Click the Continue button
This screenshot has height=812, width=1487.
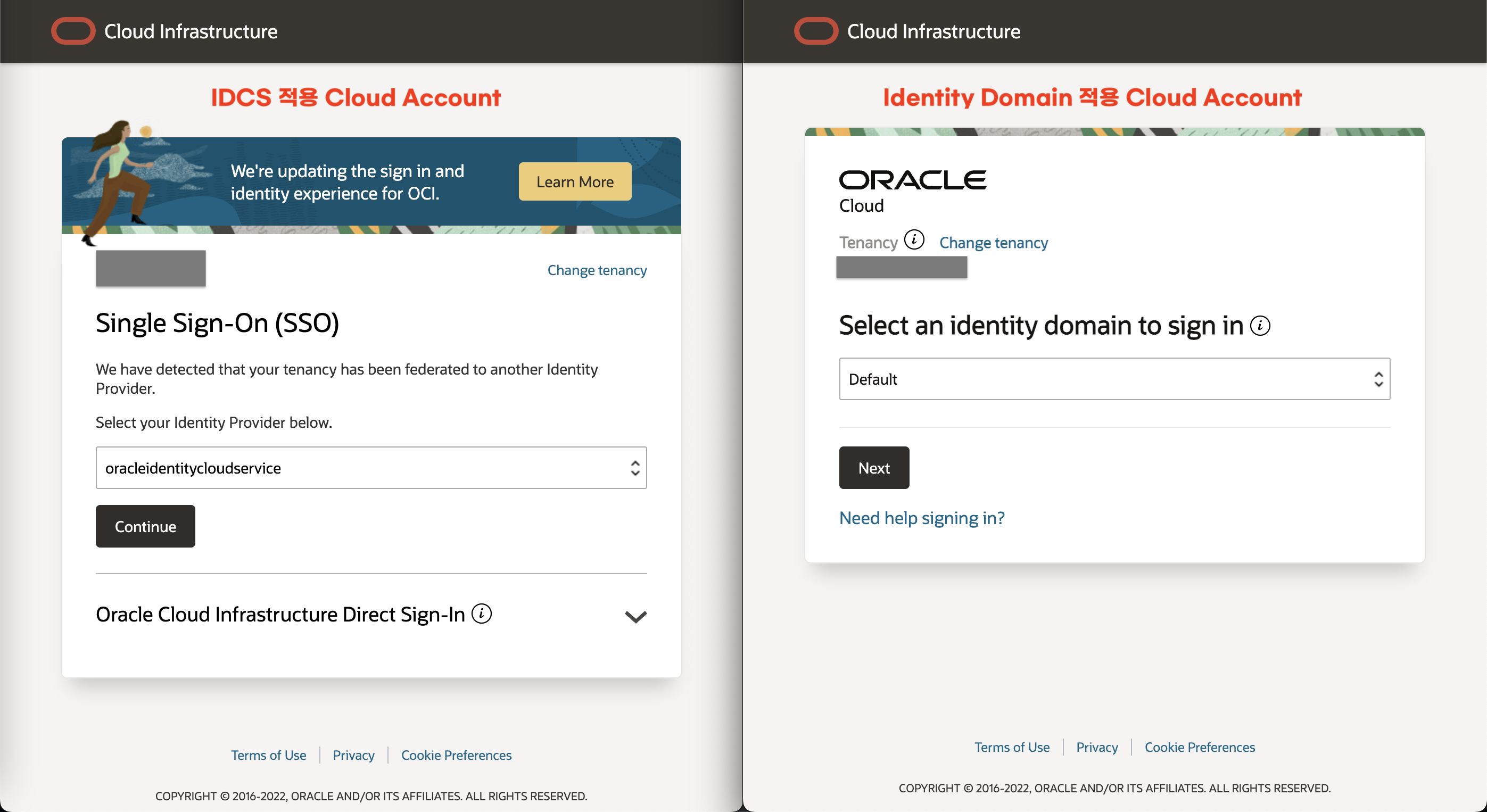(x=145, y=526)
